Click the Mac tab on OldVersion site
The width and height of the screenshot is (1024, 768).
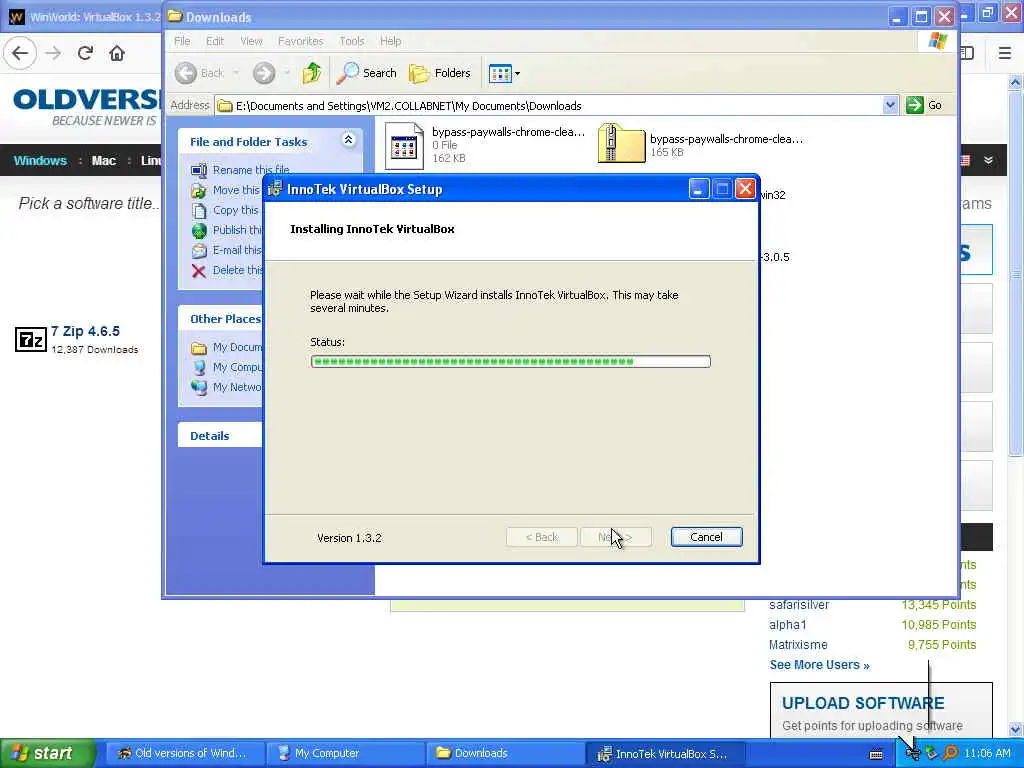pyautogui.click(x=103, y=161)
